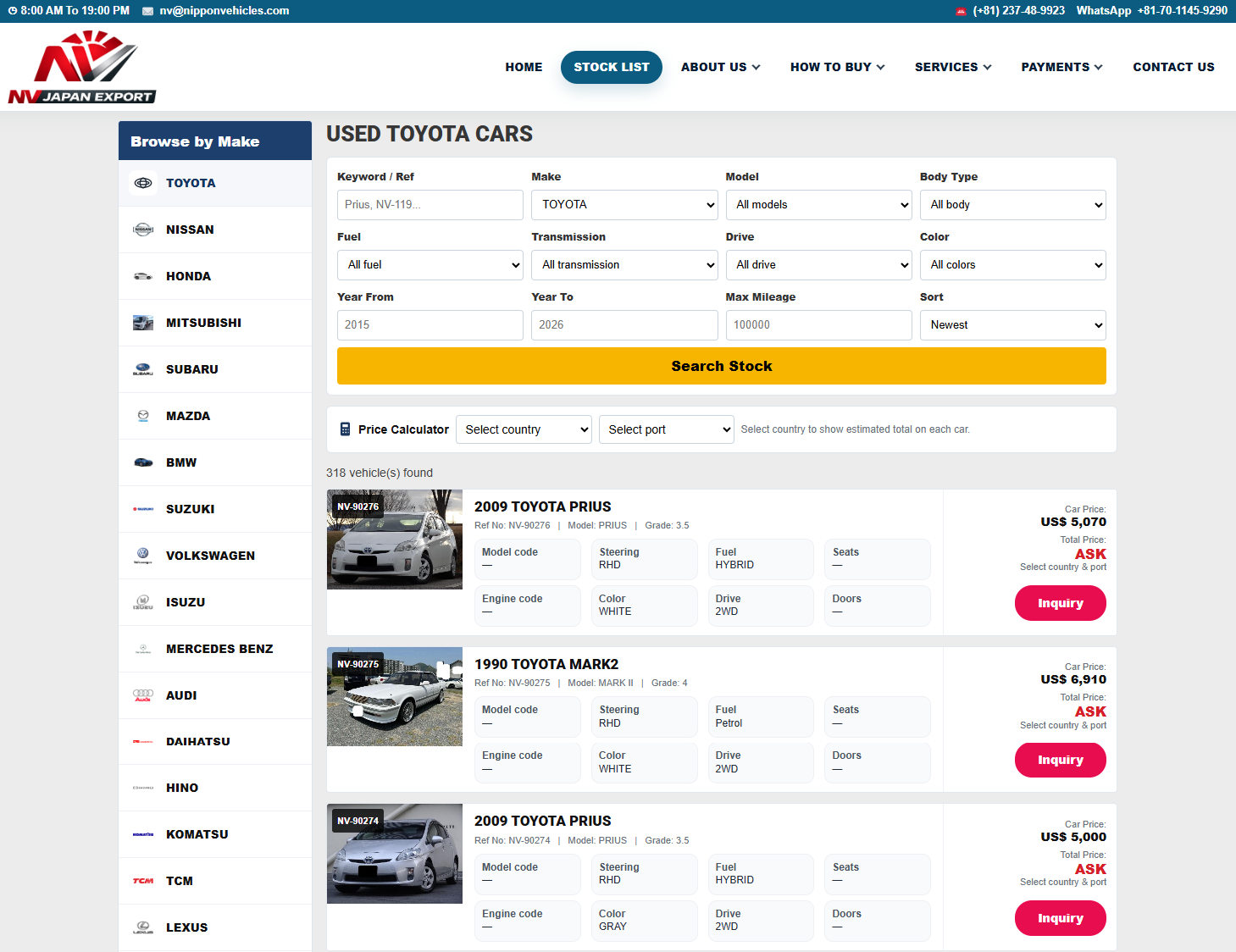Click Inquiry for NV-90276 Prius
The height and width of the screenshot is (952, 1236).
[1061, 603]
